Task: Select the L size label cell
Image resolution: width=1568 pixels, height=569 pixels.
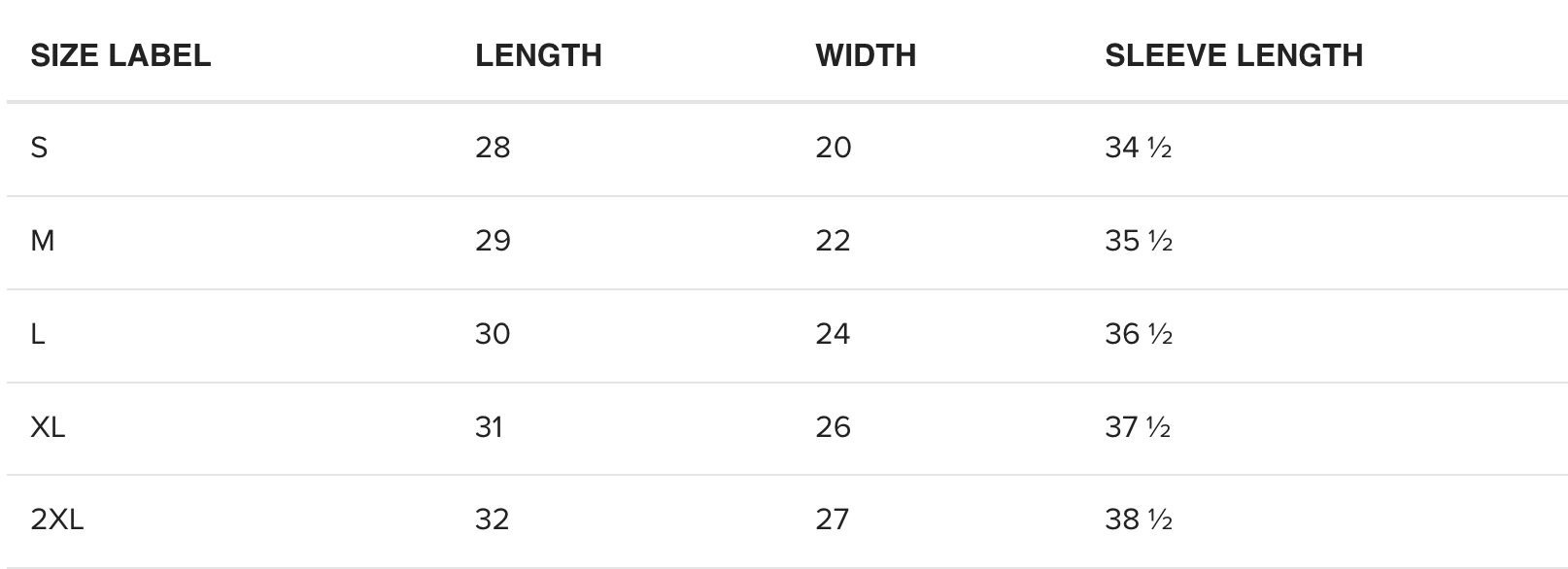Action: (38, 334)
